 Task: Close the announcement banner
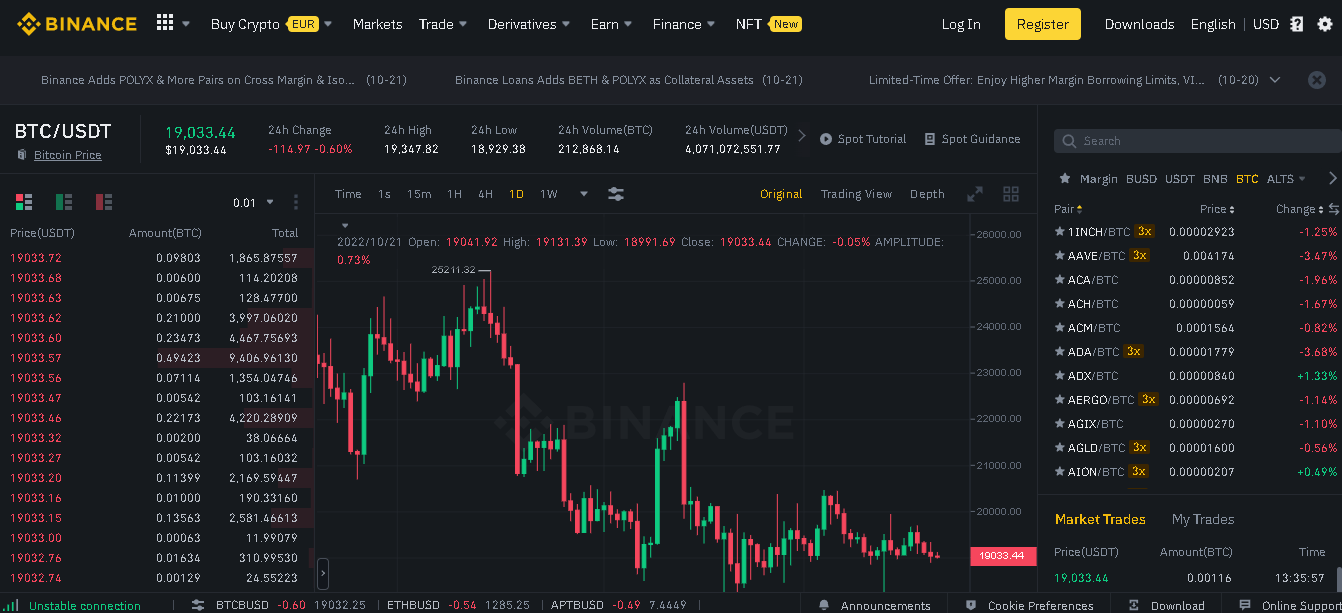(x=1317, y=80)
